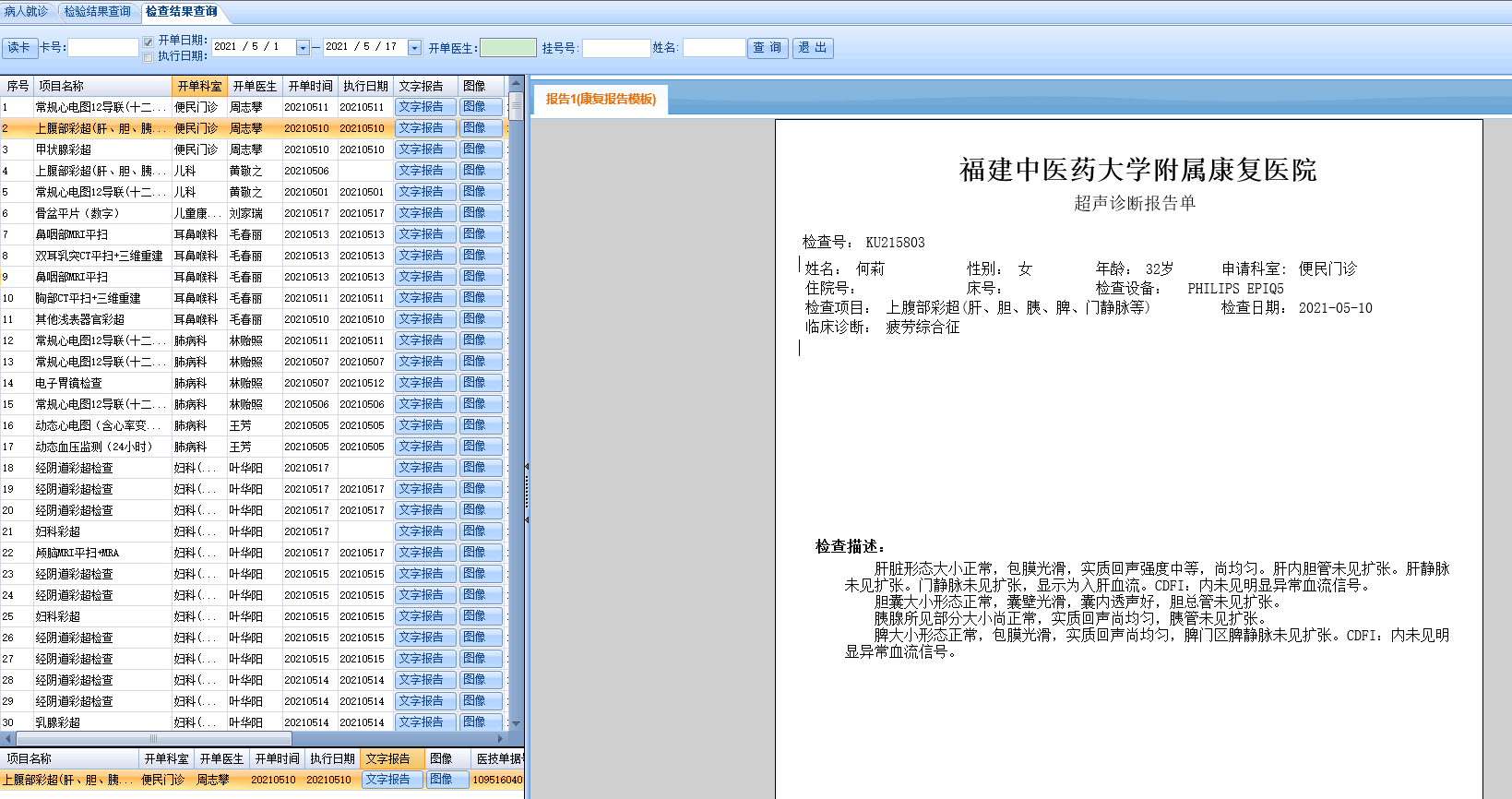Open 文字报告 for row 22 颅脑MRI平扫+MRA

point(425,553)
